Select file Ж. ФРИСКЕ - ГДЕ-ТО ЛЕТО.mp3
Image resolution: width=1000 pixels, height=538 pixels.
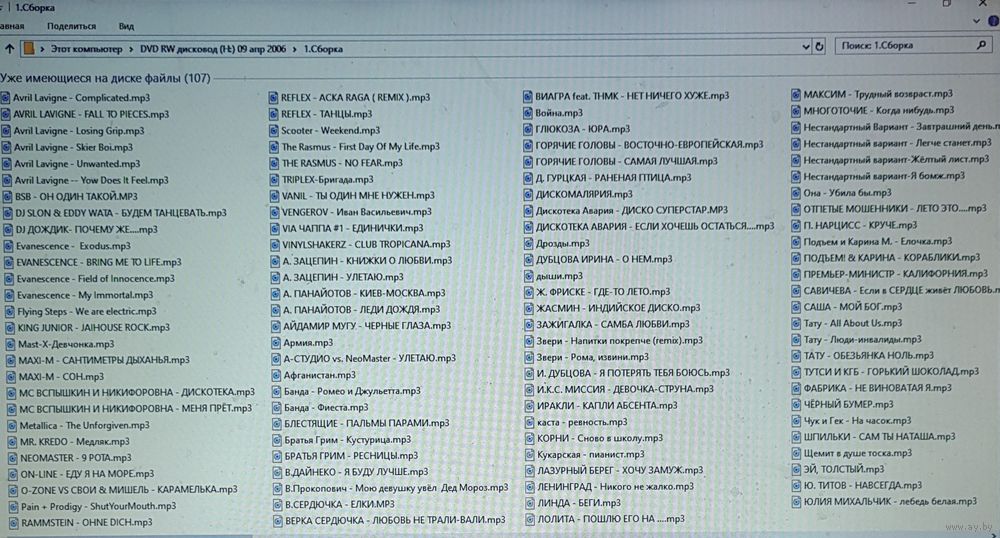pos(598,292)
